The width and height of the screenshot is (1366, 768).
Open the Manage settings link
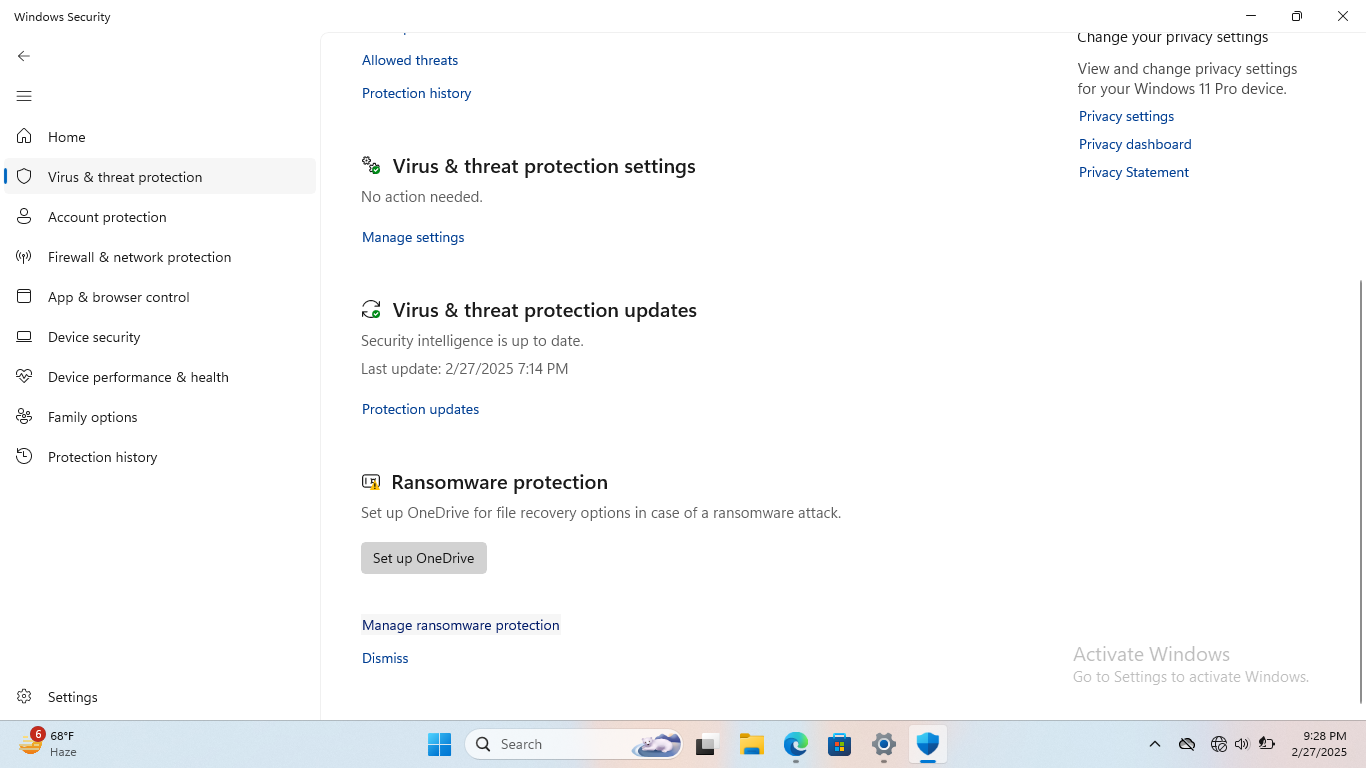click(x=413, y=237)
